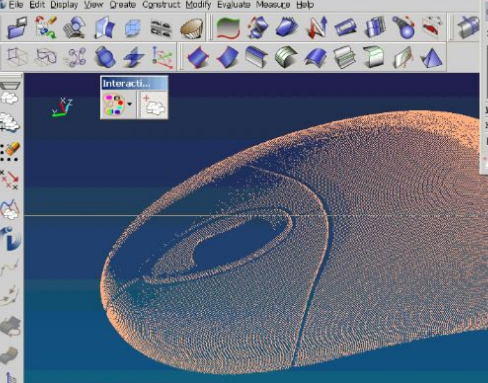488x383 pixels.
Task: Click the greyed curved surface icon
Action: 9,355
